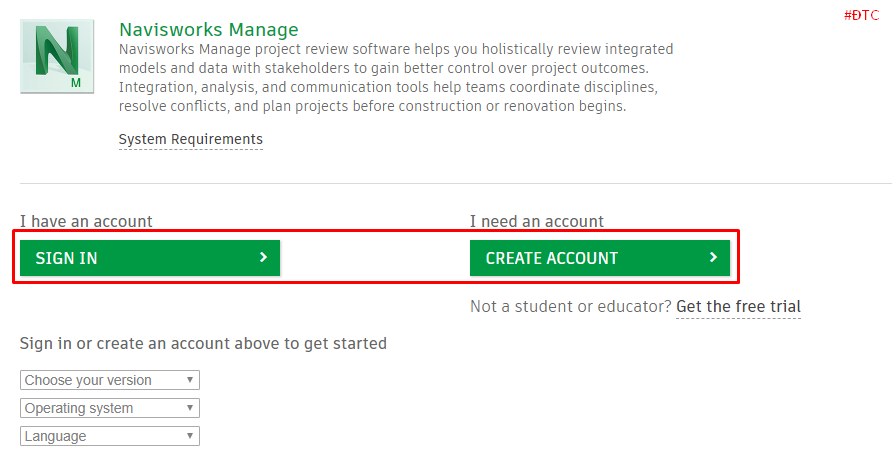Click the 'Not a student or educator?' text

point(570,307)
